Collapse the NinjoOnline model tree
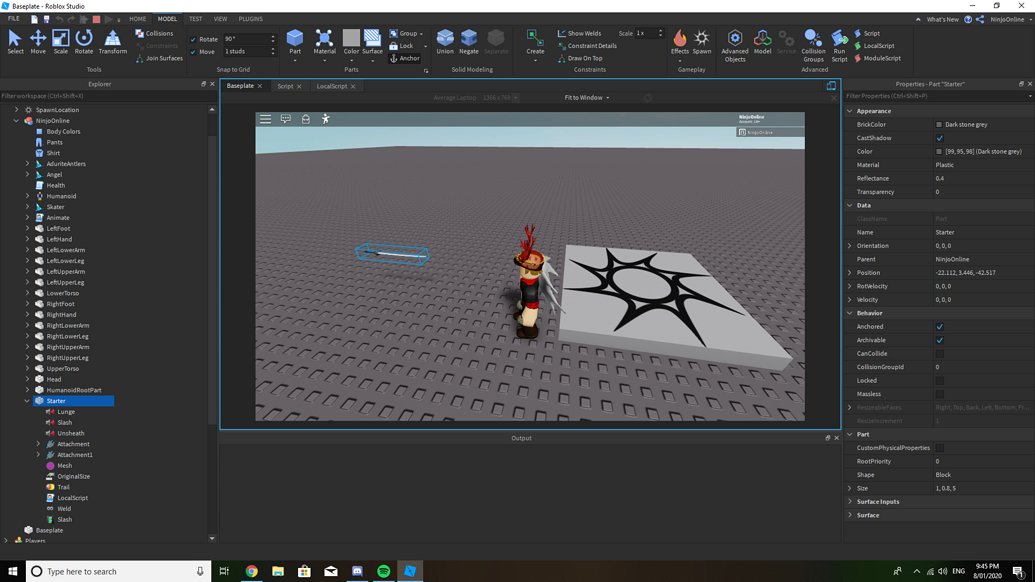1035x582 pixels. click(x=17, y=121)
